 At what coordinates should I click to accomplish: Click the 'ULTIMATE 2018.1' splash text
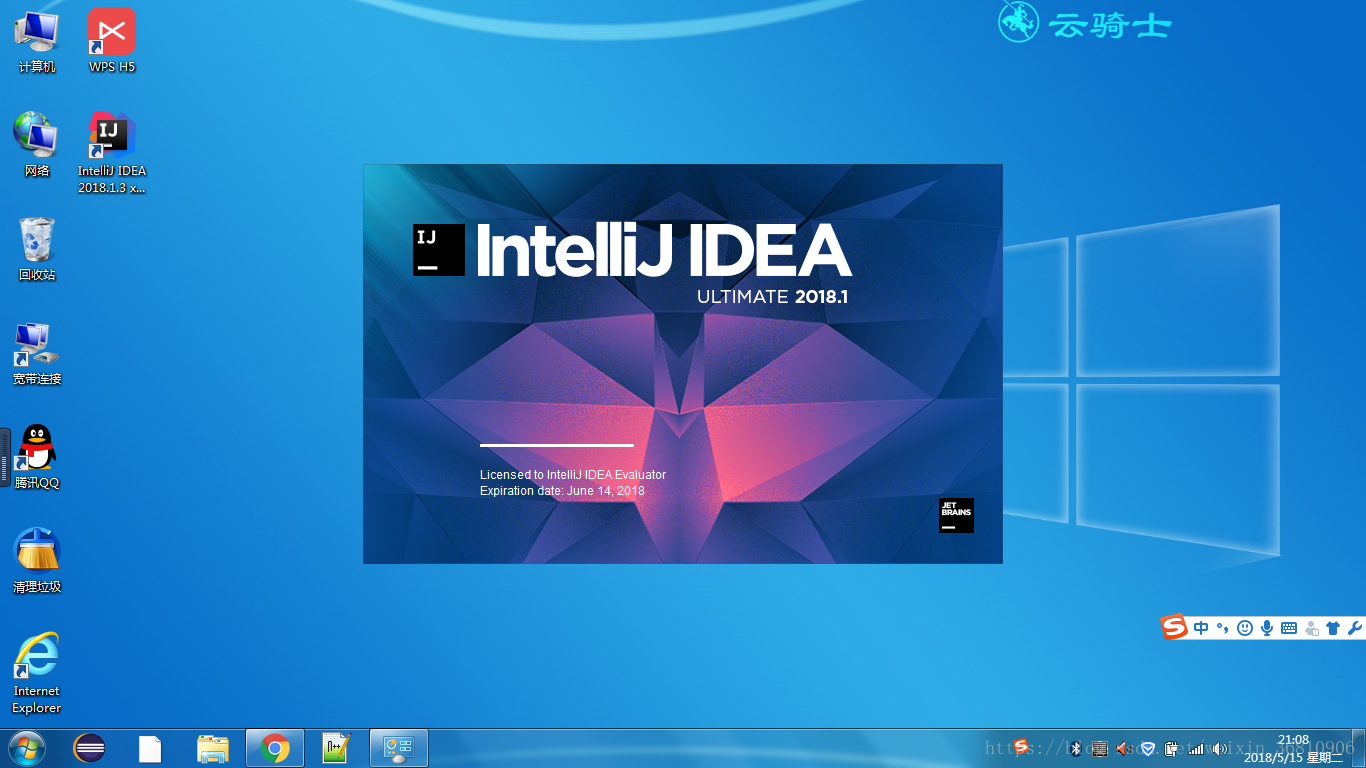773,297
